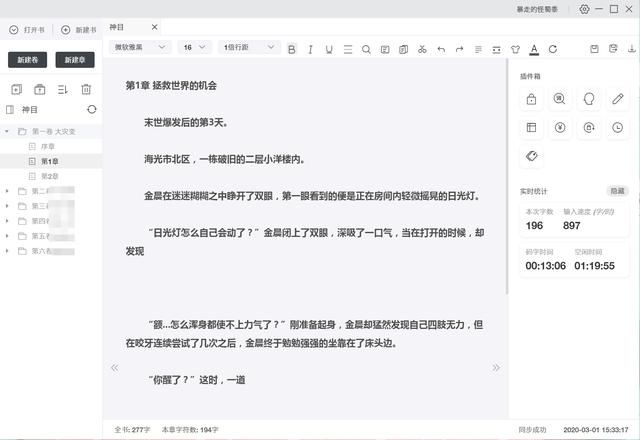Toggle italic formatting in toolbar
640x440 pixels.
point(311,49)
